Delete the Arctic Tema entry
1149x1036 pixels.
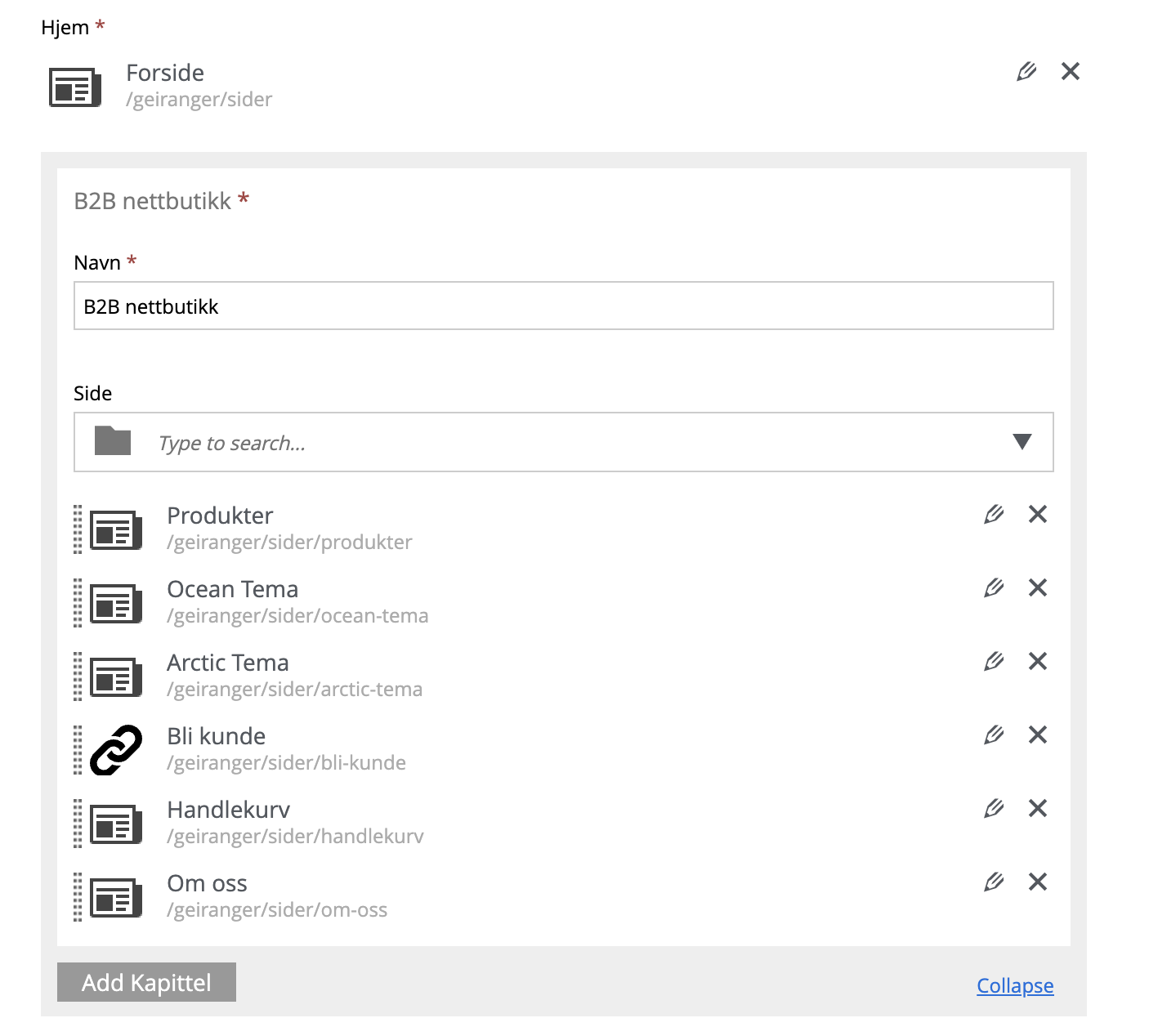click(1038, 661)
